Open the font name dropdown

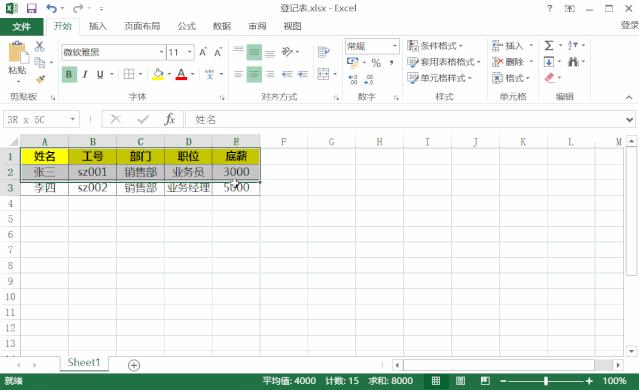pyautogui.click(x=161, y=52)
